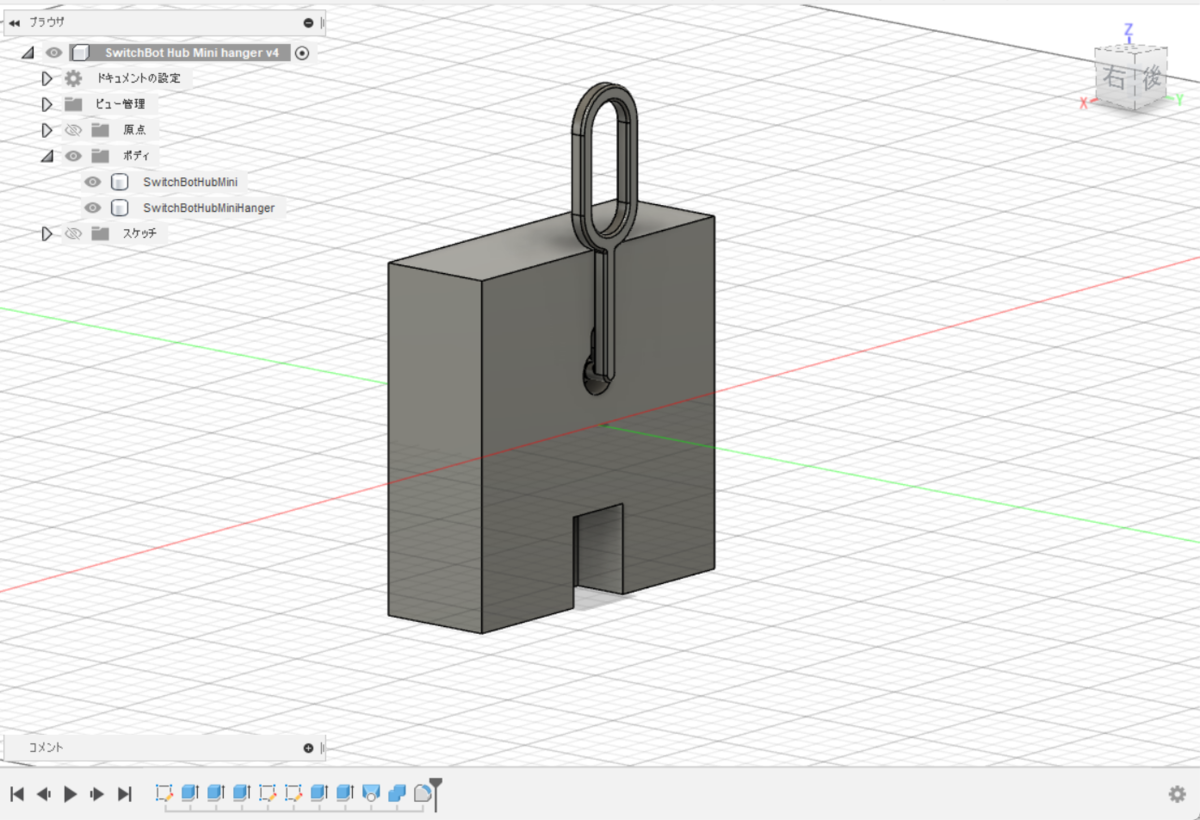Play the timeline
The height and width of the screenshot is (820, 1200).
coord(70,794)
